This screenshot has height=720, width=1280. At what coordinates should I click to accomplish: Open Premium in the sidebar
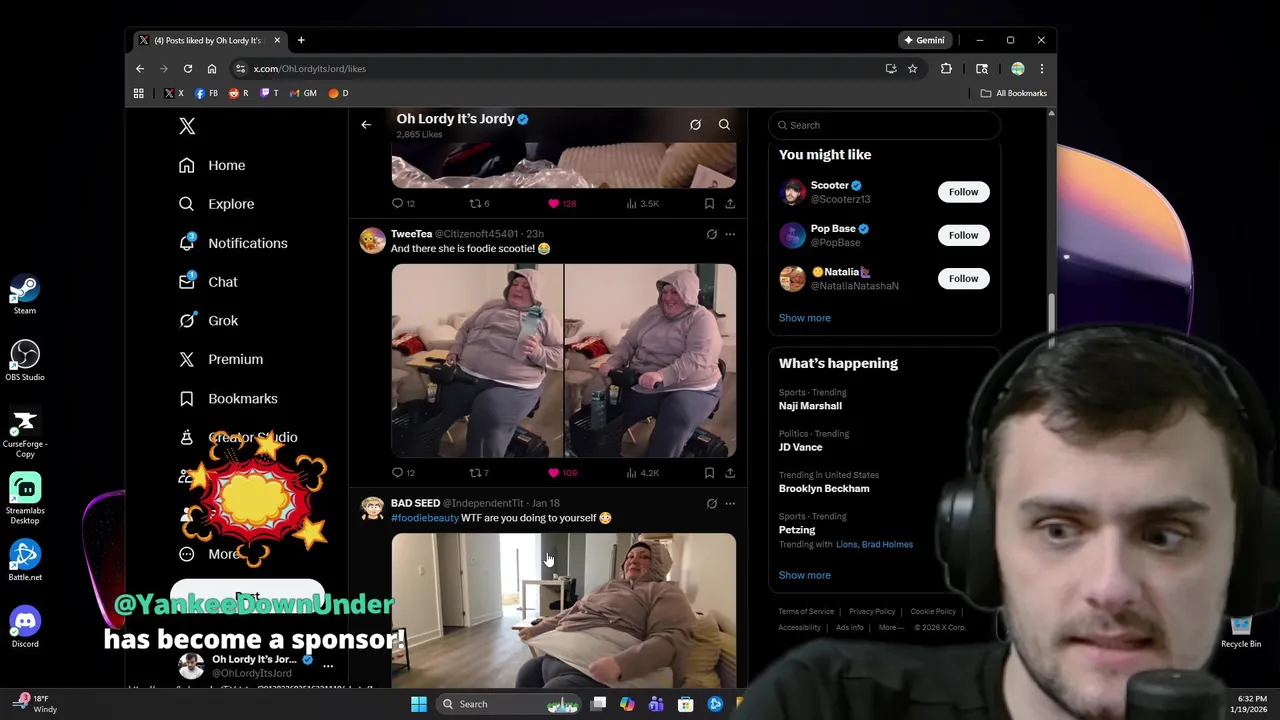[x=221, y=359]
